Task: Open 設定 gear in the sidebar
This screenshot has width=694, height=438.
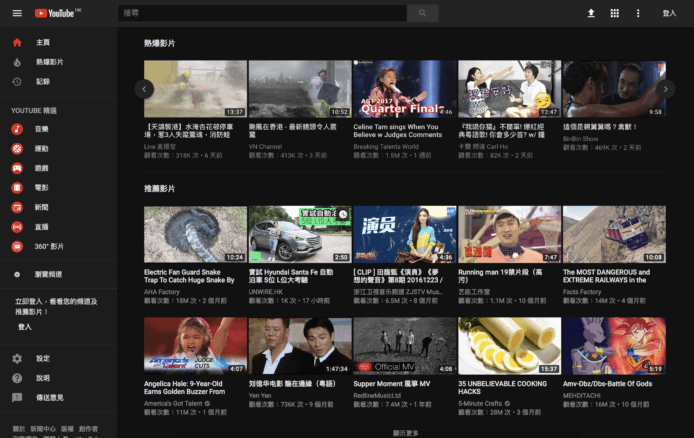Action: (x=17, y=358)
